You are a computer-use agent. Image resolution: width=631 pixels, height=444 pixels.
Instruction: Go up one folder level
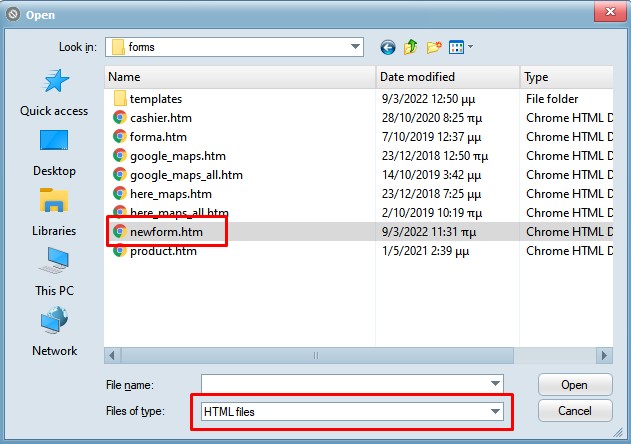pyautogui.click(x=410, y=47)
